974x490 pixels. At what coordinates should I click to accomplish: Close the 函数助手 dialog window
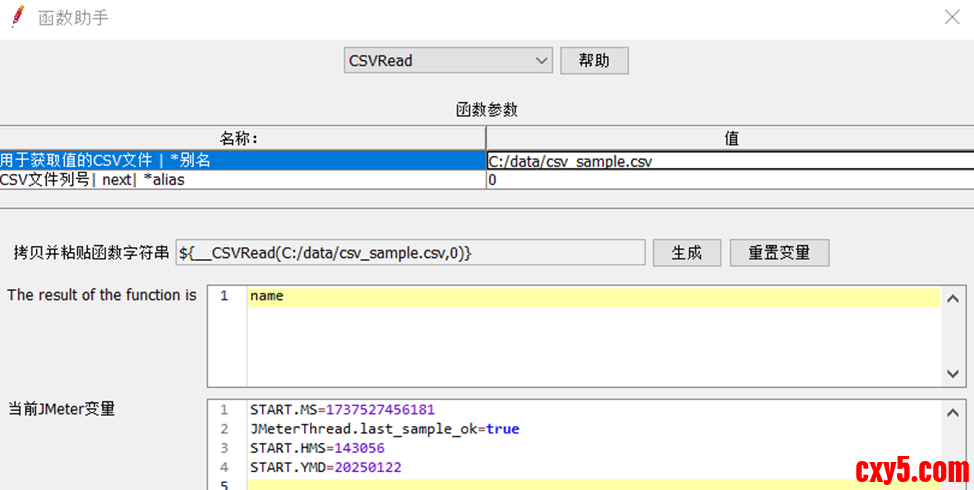[953, 17]
